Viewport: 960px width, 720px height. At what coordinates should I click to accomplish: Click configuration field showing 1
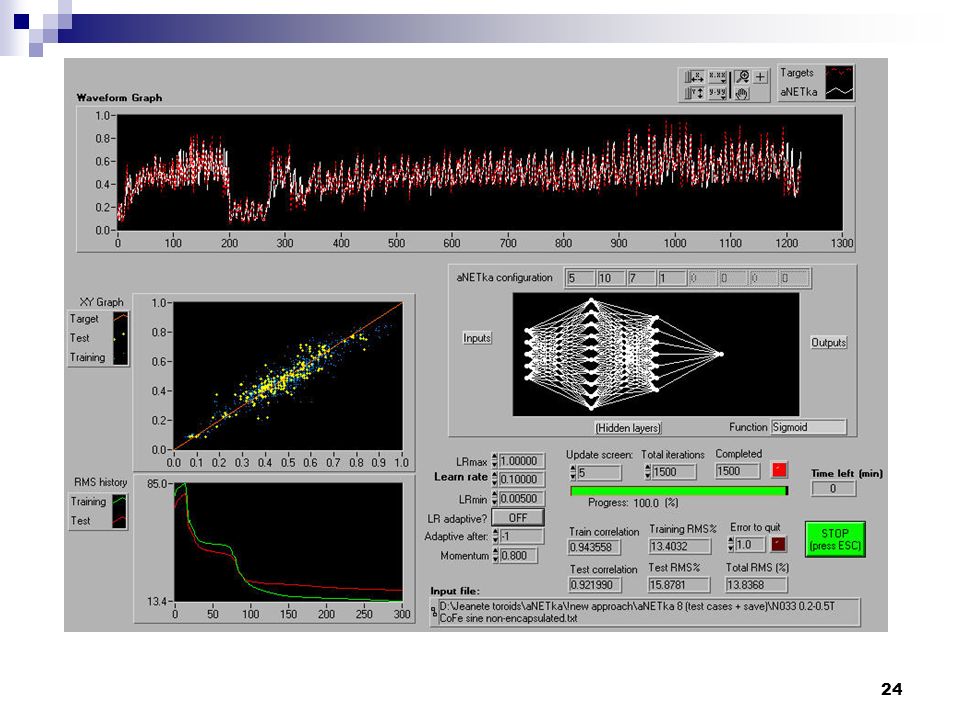pos(672,278)
